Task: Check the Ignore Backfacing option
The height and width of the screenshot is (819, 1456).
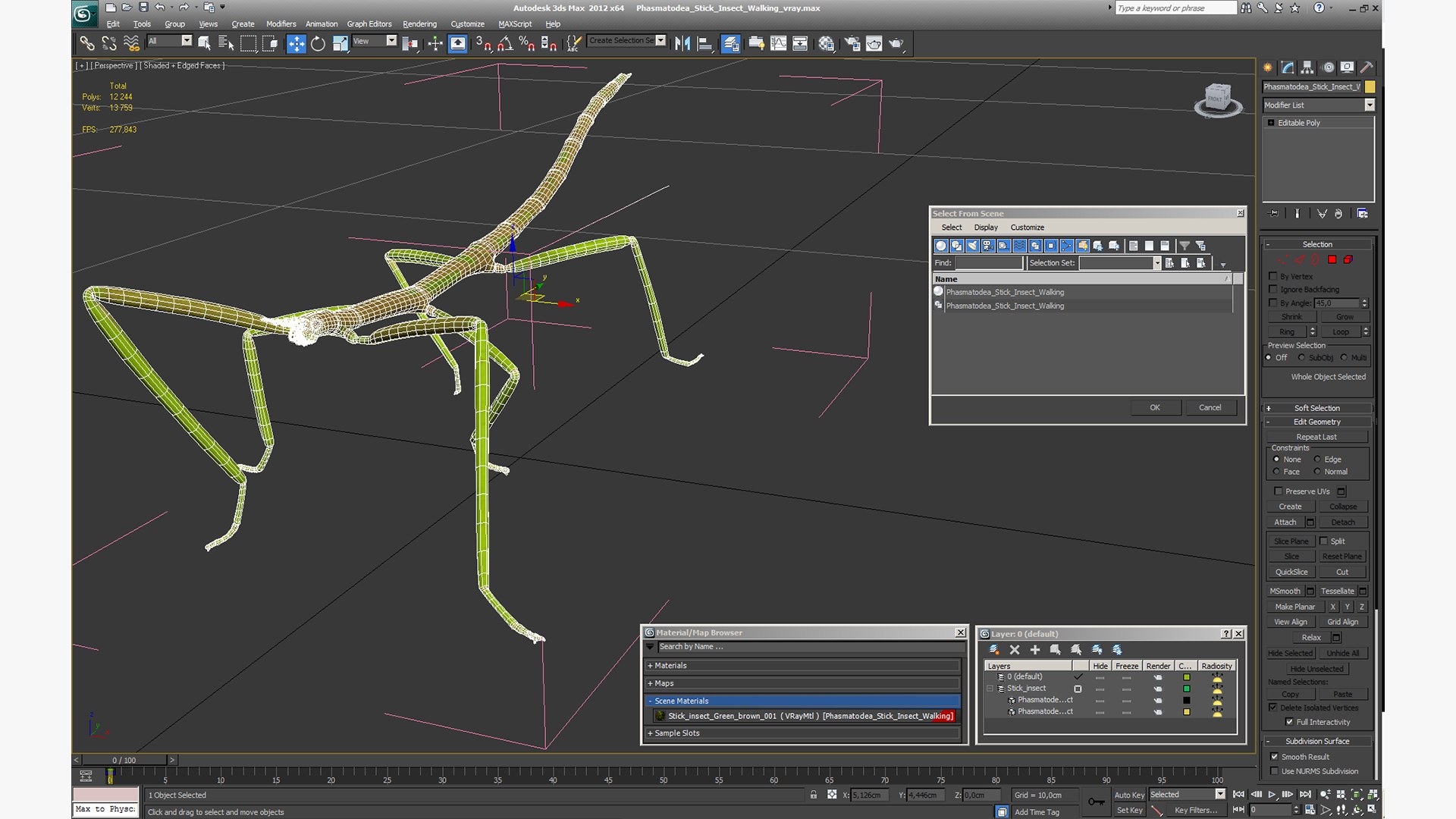Action: 1274,289
